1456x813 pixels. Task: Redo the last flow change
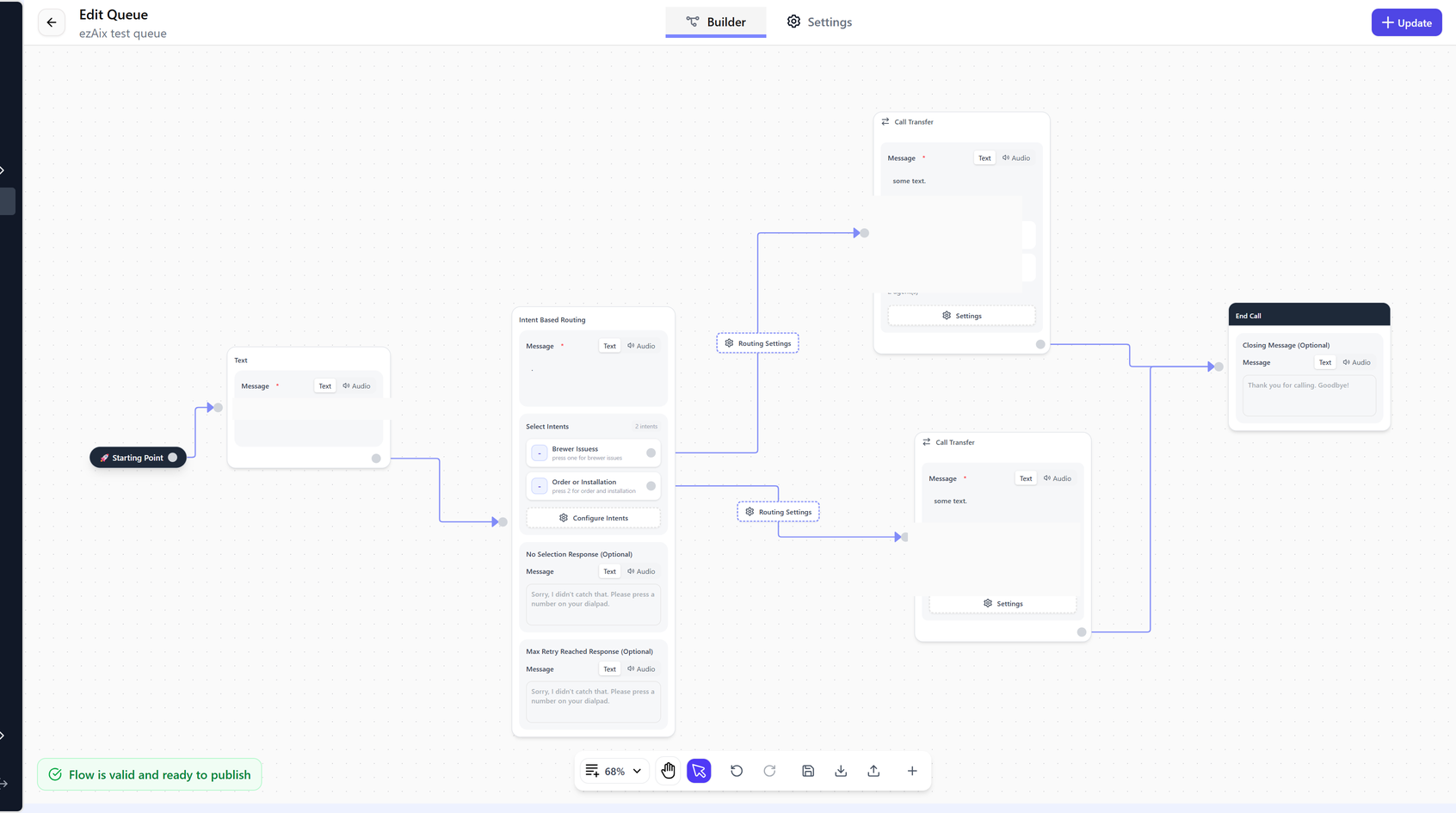tap(769, 771)
